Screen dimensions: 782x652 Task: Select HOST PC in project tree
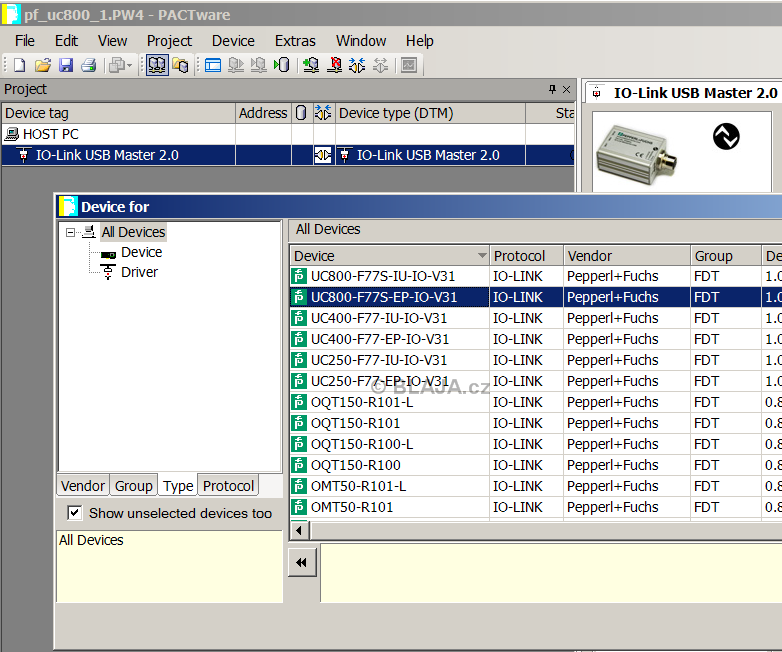50,134
